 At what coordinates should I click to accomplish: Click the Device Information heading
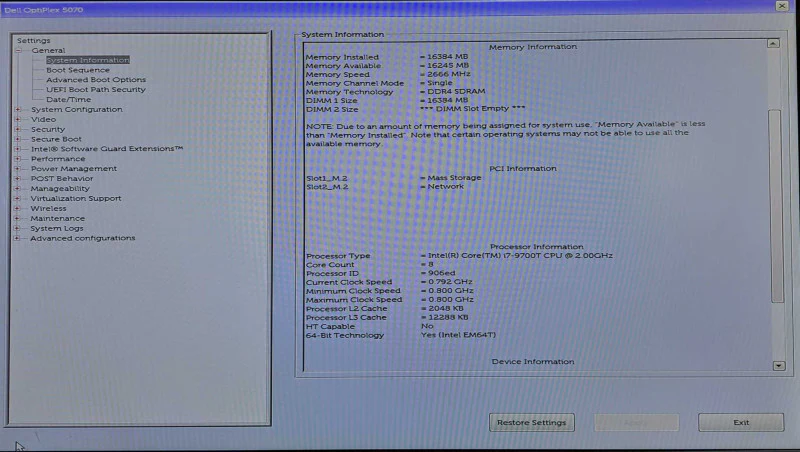(x=533, y=362)
